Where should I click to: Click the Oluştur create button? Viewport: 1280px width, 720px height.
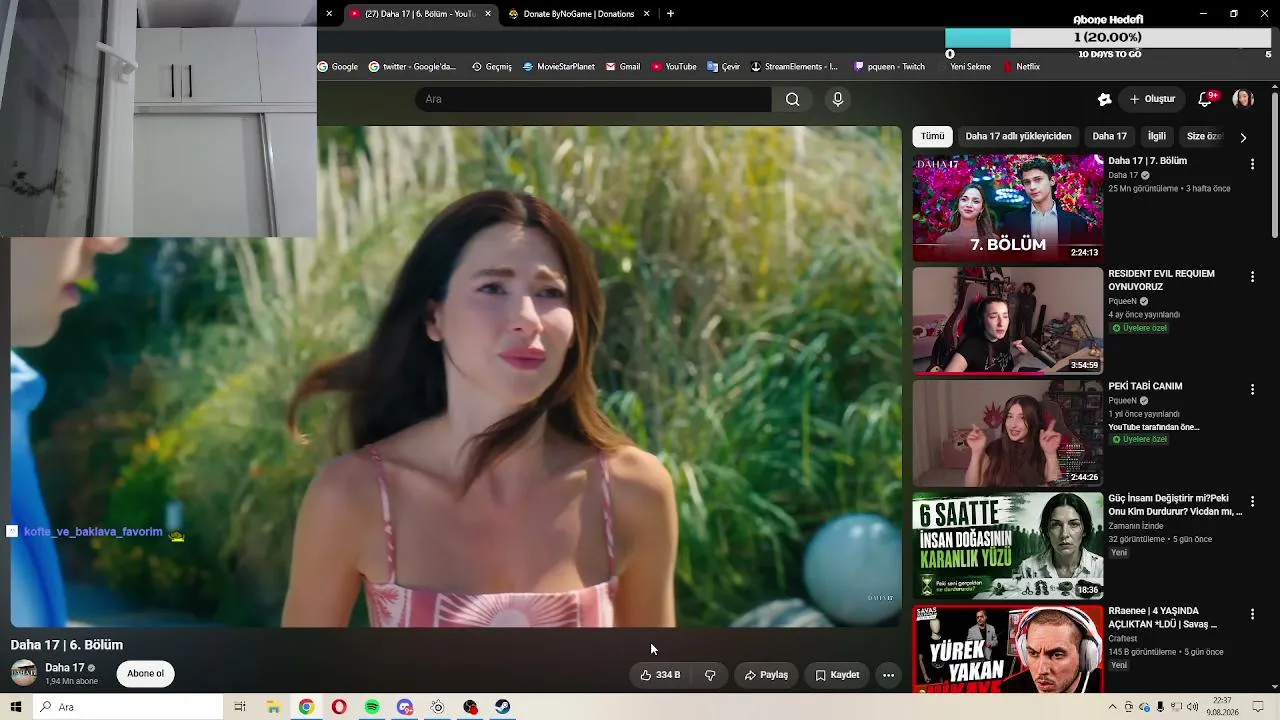[1152, 99]
